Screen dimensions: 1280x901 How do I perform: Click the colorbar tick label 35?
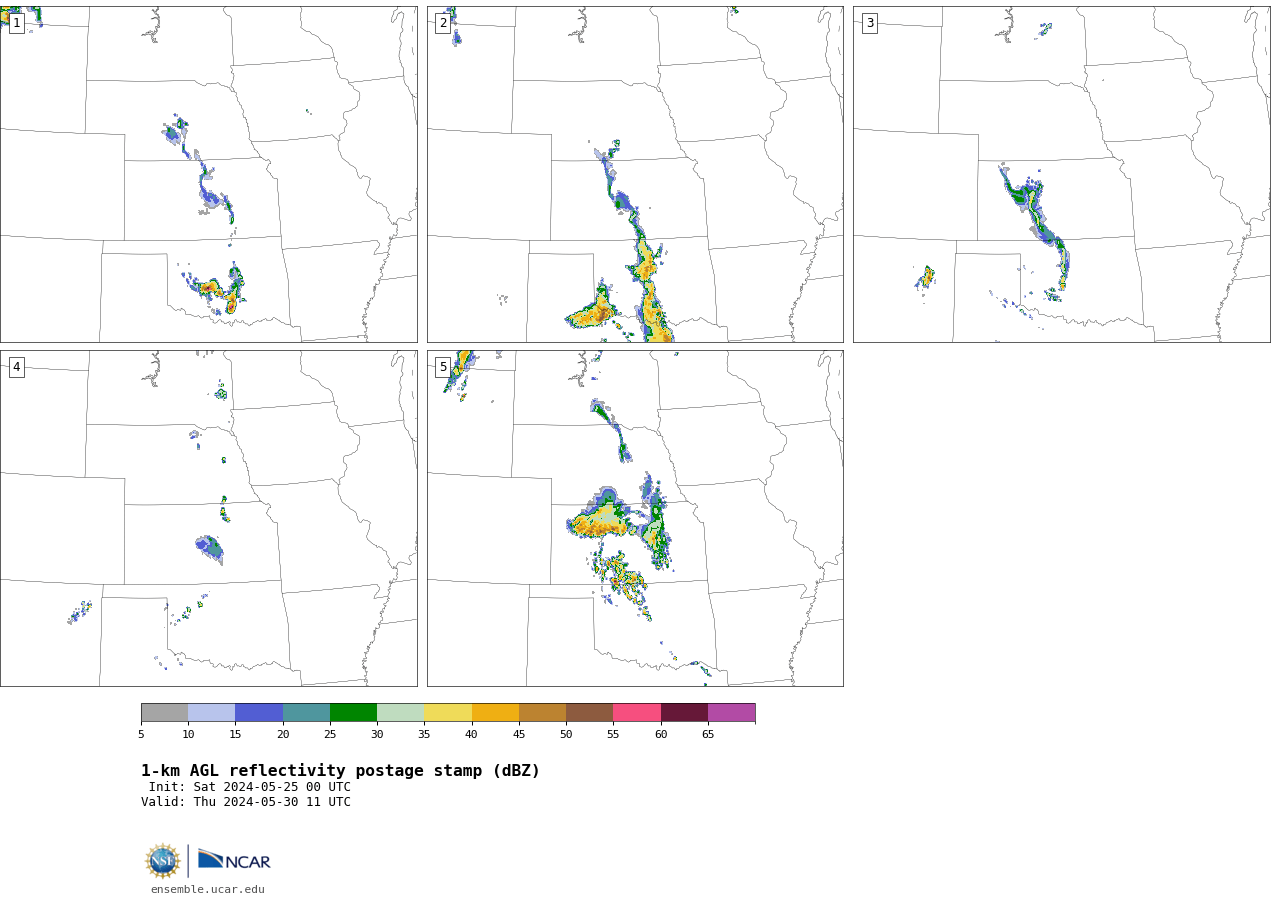(x=424, y=735)
